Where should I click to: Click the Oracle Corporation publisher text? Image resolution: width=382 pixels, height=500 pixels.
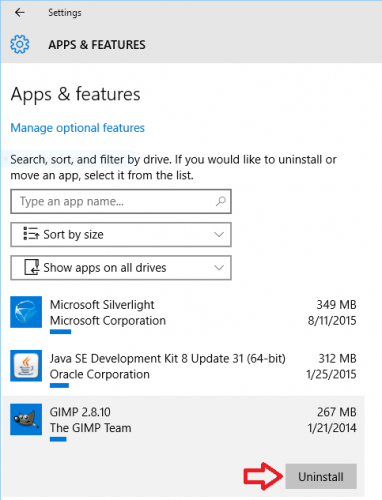[x=100, y=374]
